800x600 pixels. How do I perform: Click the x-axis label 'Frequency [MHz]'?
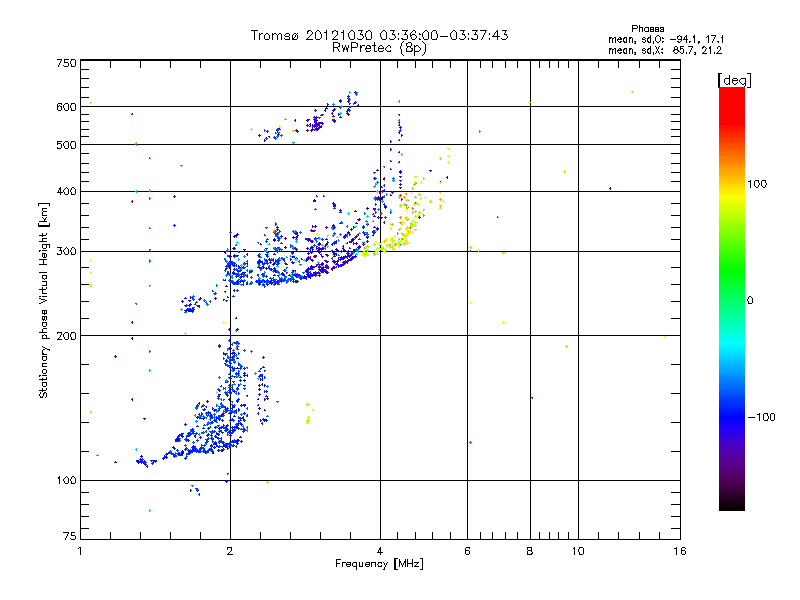(379, 564)
